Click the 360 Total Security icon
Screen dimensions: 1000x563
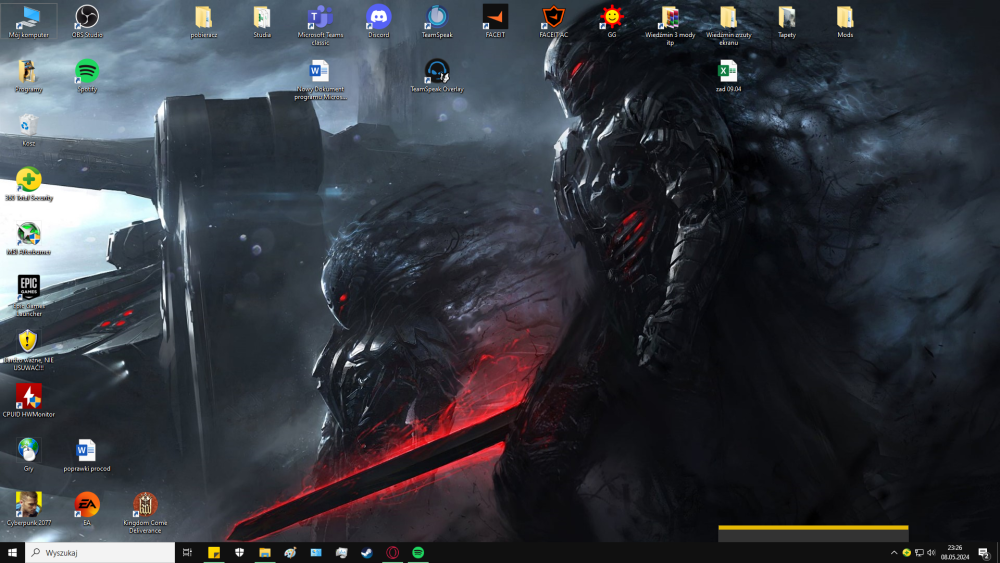(x=29, y=180)
